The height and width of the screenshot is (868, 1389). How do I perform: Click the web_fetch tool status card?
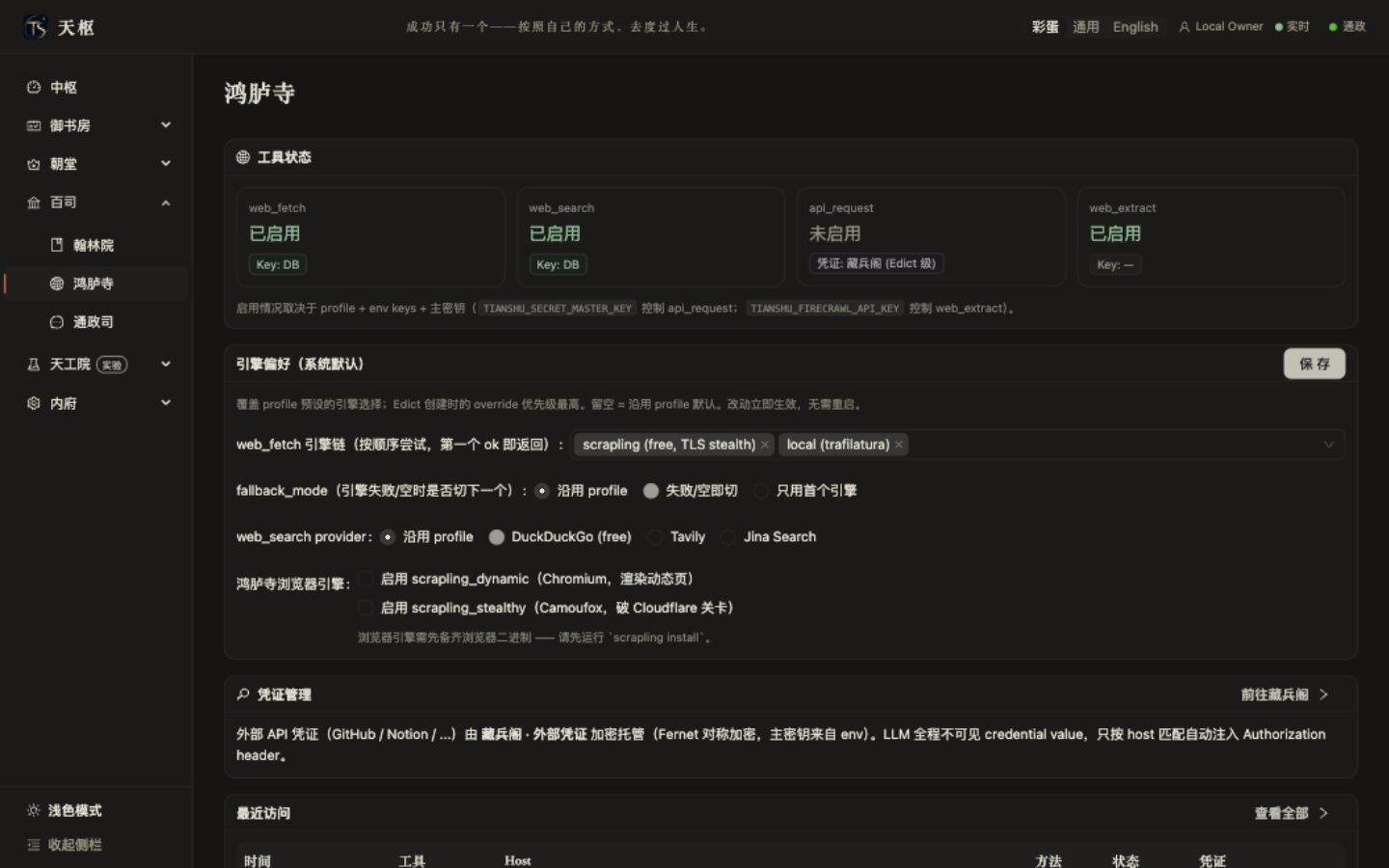point(370,237)
